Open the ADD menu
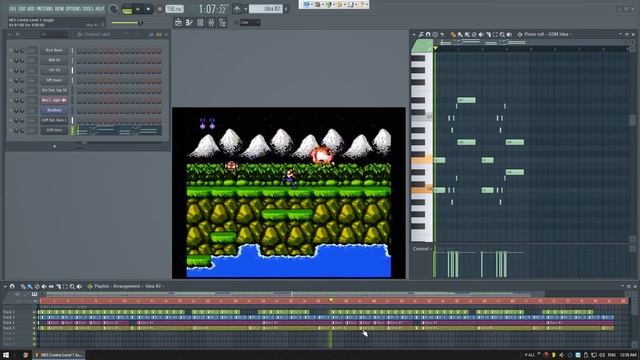This screenshot has width=640, height=360. click(x=31, y=9)
